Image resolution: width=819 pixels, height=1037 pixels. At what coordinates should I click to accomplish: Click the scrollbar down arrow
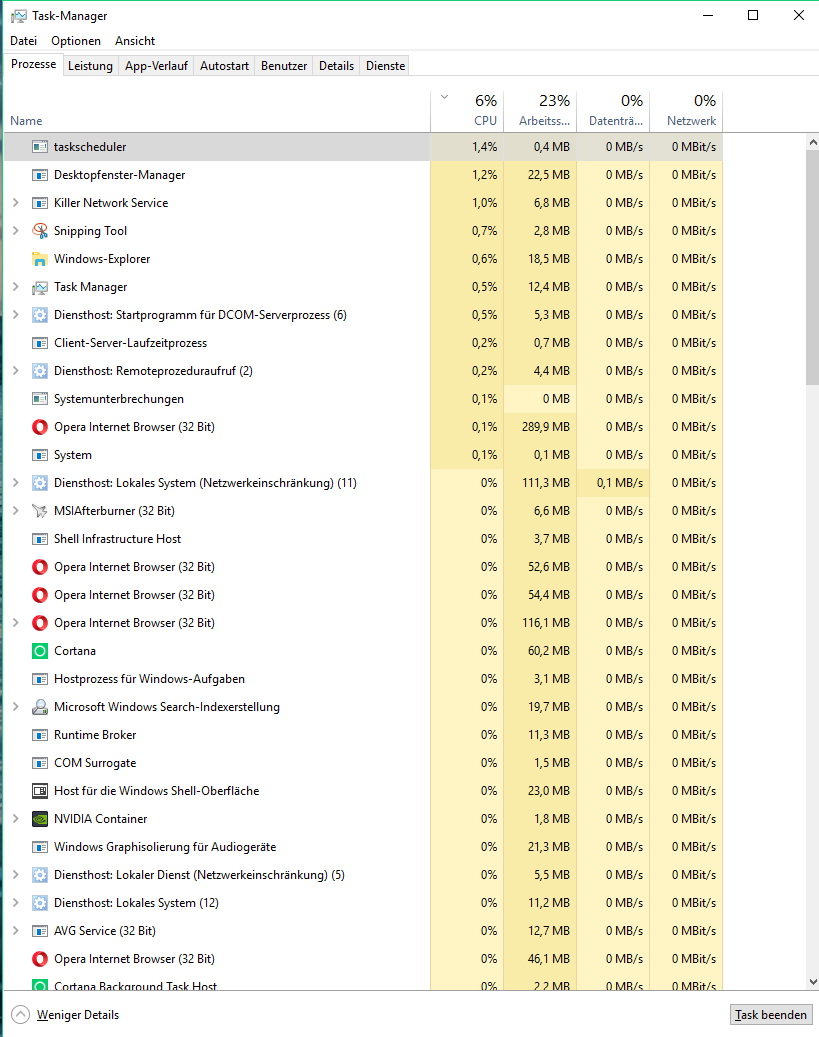tap(813, 982)
